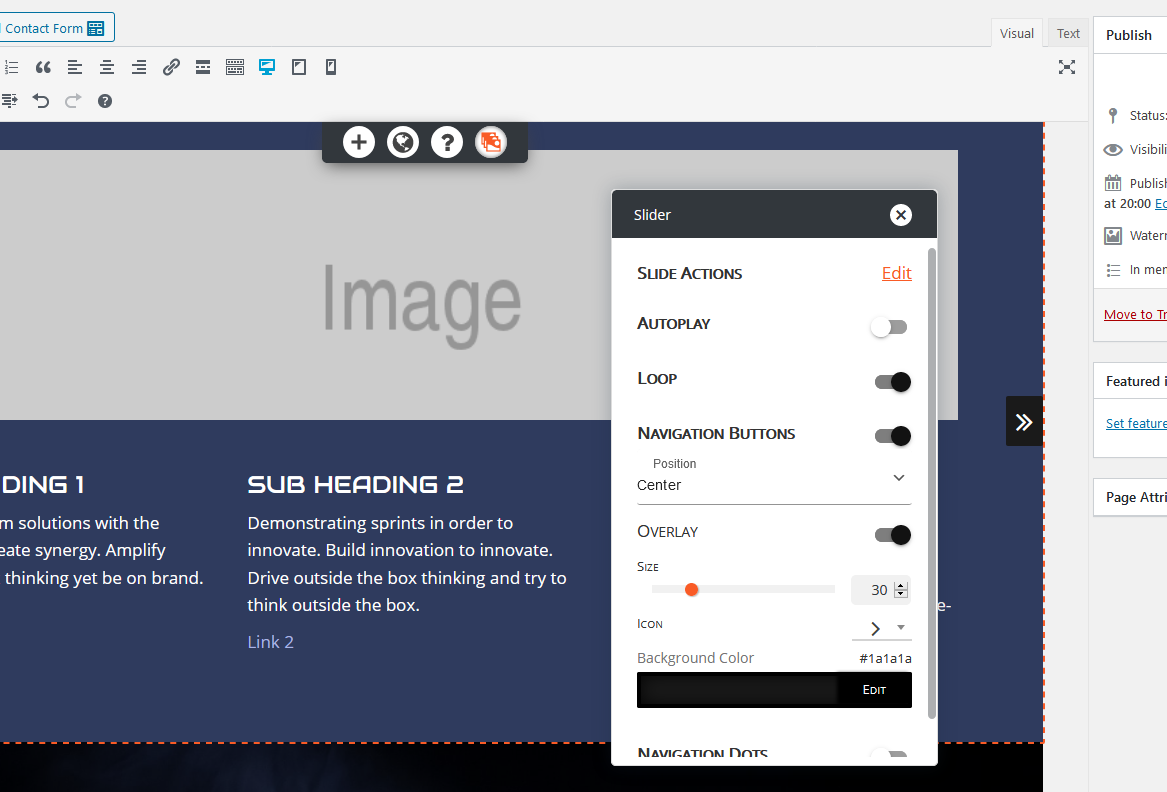1167x792 pixels.
Task: Click the insert link chain icon
Action: click(171, 67)
